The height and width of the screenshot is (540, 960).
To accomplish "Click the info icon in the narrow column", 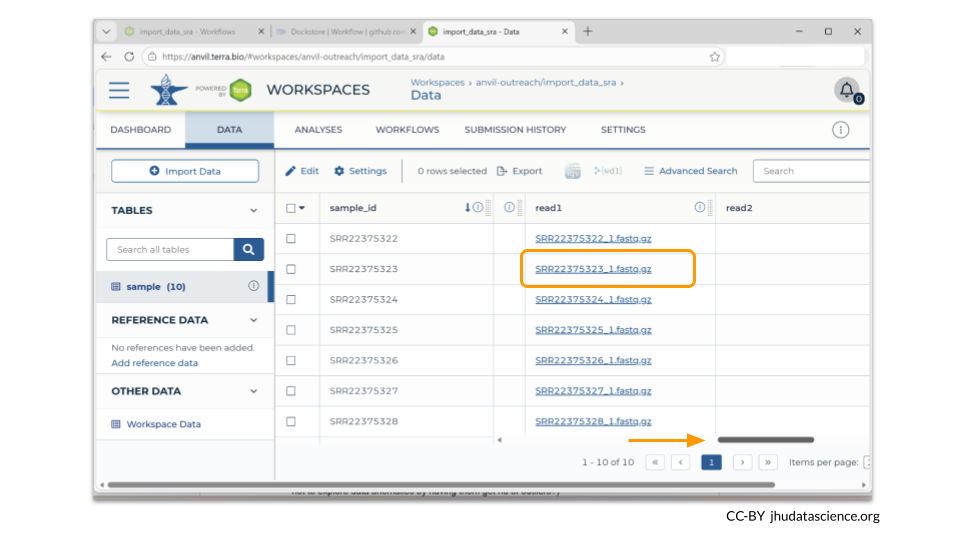I will point(509,208).
